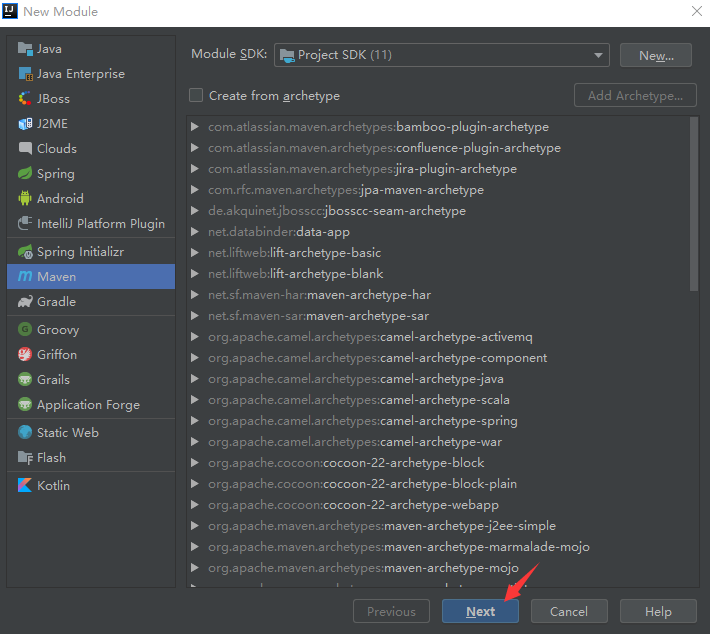710x634 pixels.
Task: Select camel-archetype-java row
Action: (x=437, y=379)
